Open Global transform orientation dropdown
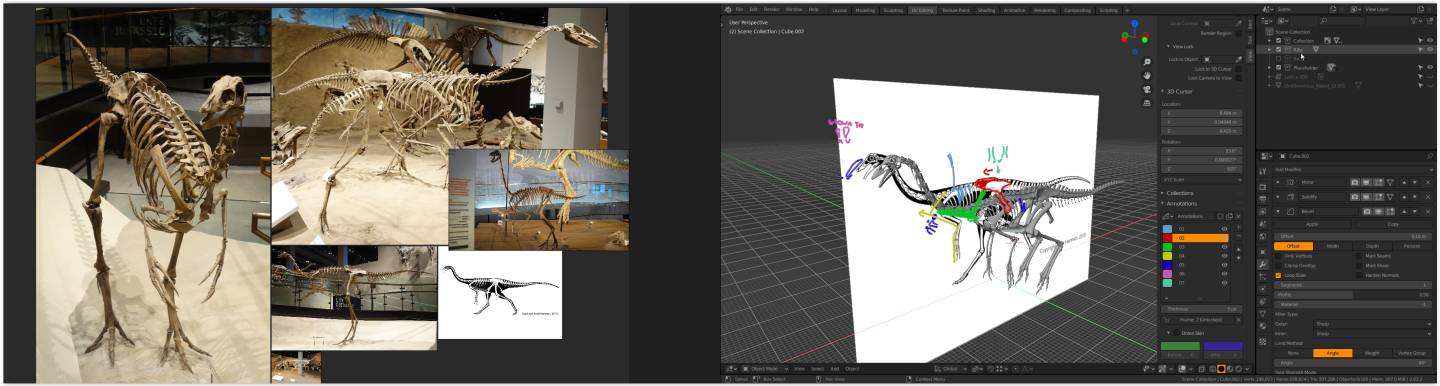 tap(952, 369)
